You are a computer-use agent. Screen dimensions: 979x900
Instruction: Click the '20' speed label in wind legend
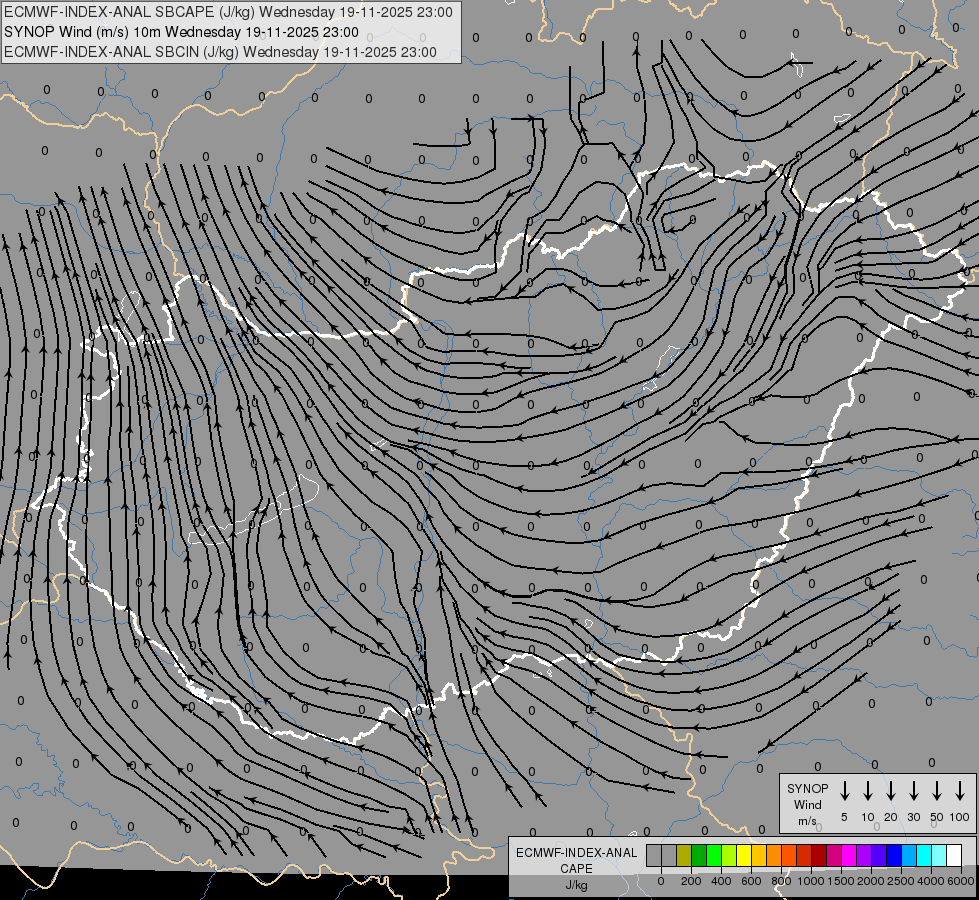click(890, 817)
